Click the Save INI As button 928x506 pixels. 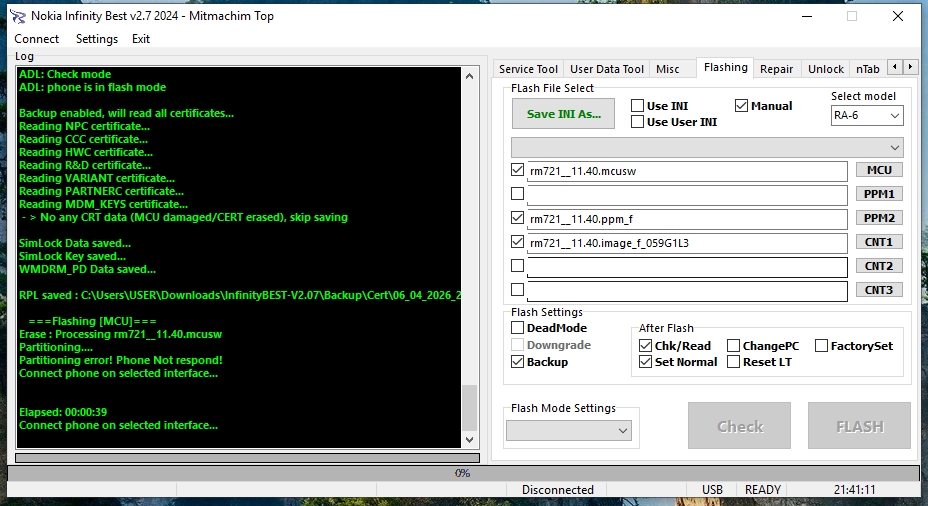tap(563, 114)
